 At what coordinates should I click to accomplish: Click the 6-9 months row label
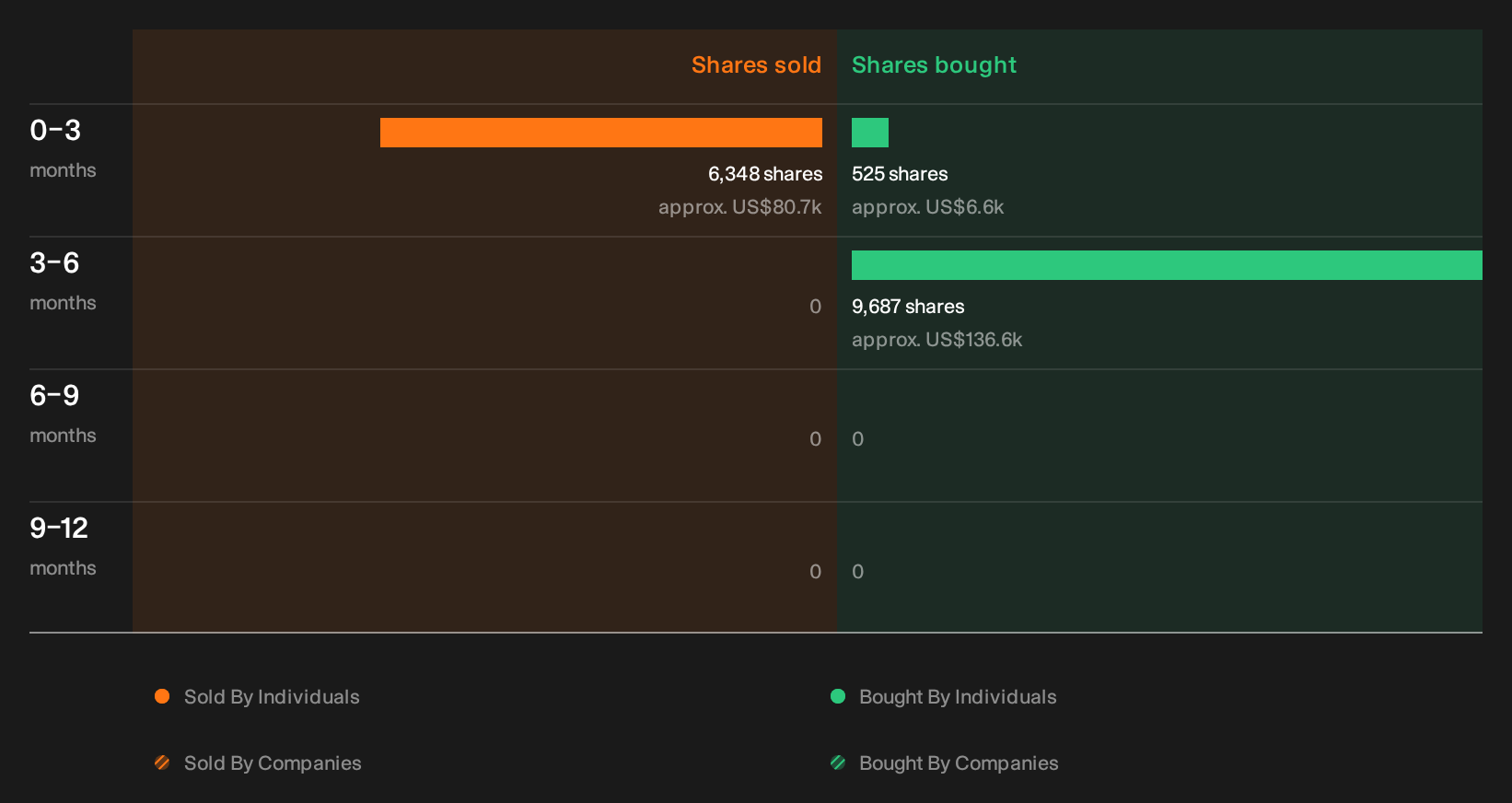[63, 413]
